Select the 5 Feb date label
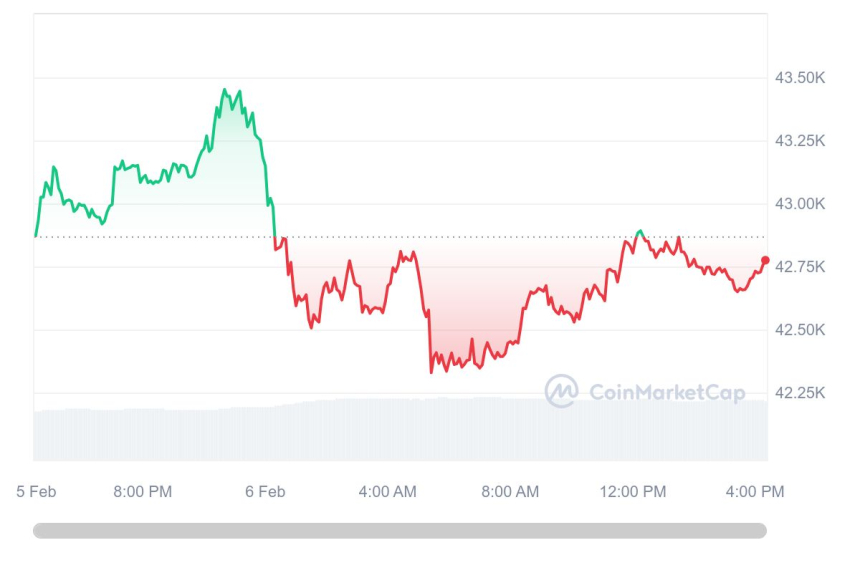The image size is (860, 573). (x=36, y=491)
